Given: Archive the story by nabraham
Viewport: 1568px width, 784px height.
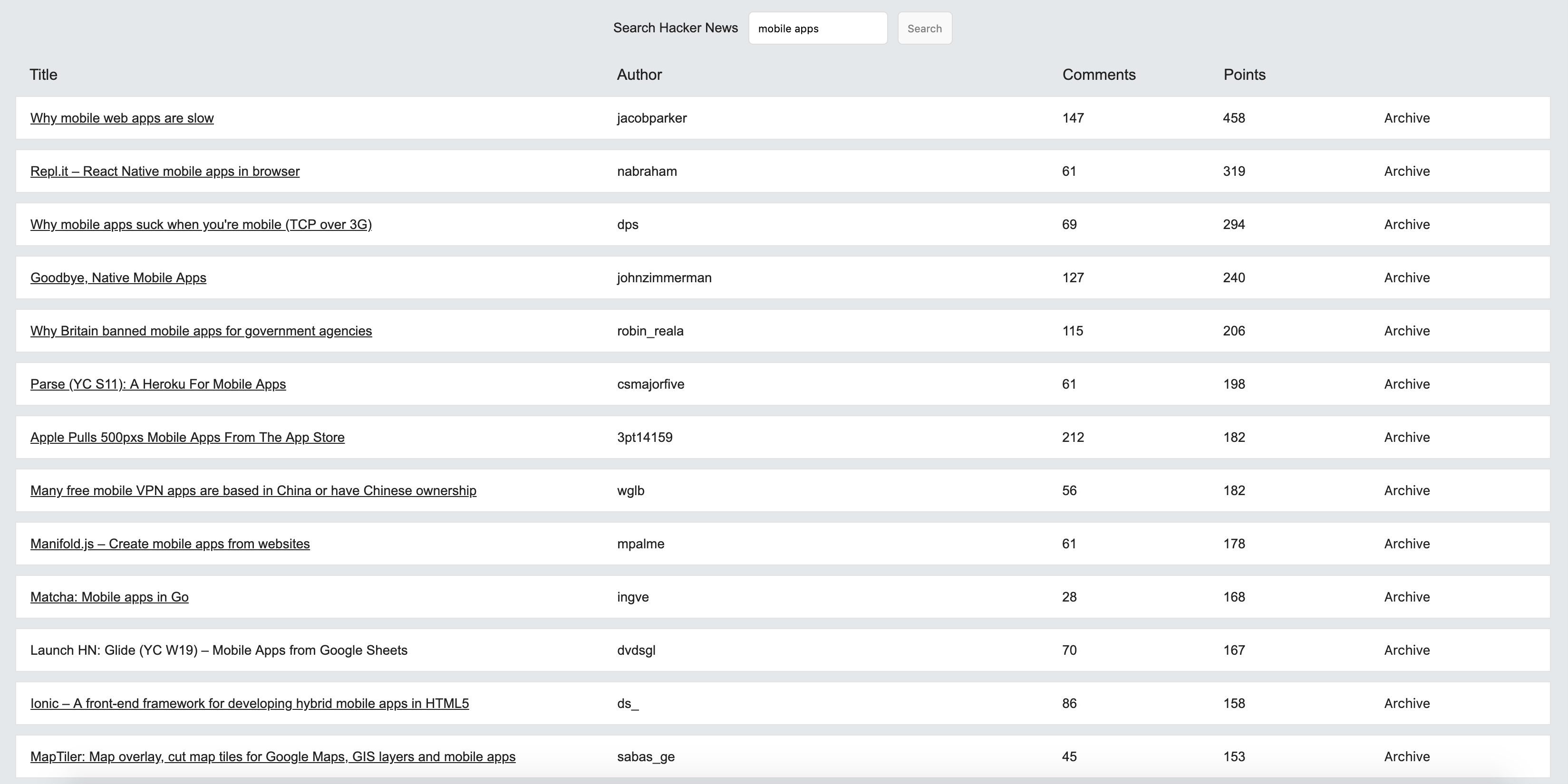Looking at the screenshot, I should tap(1406, 172).
